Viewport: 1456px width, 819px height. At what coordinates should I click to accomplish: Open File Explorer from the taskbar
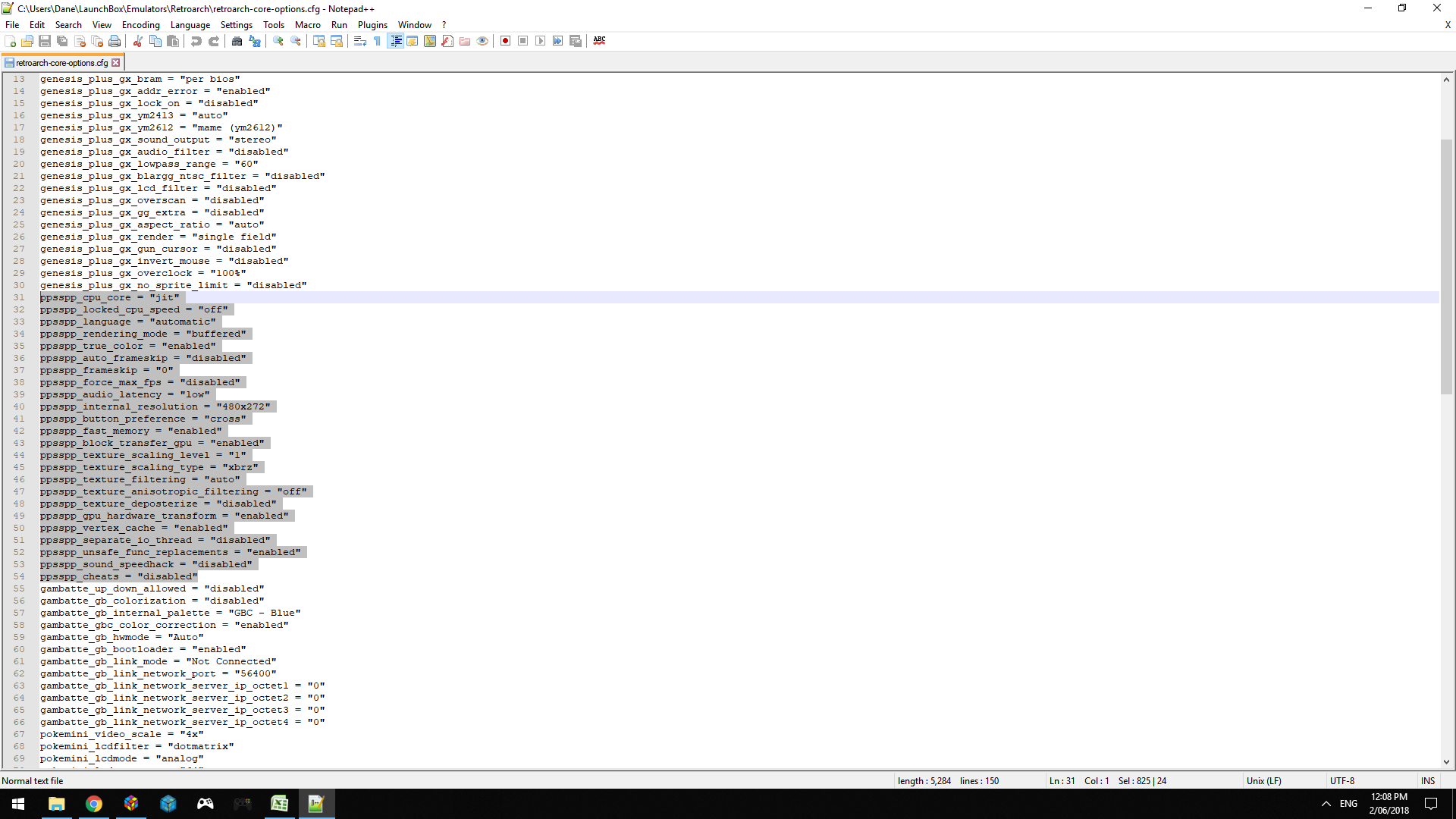tap(56, 804)
